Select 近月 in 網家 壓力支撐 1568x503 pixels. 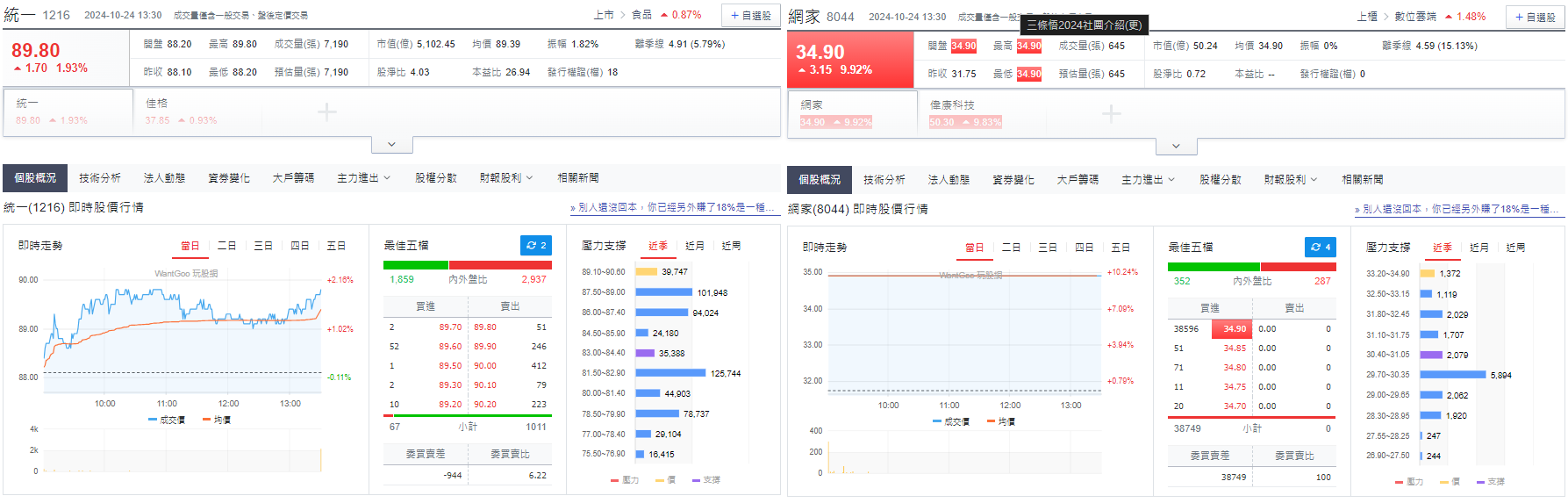1479,248
